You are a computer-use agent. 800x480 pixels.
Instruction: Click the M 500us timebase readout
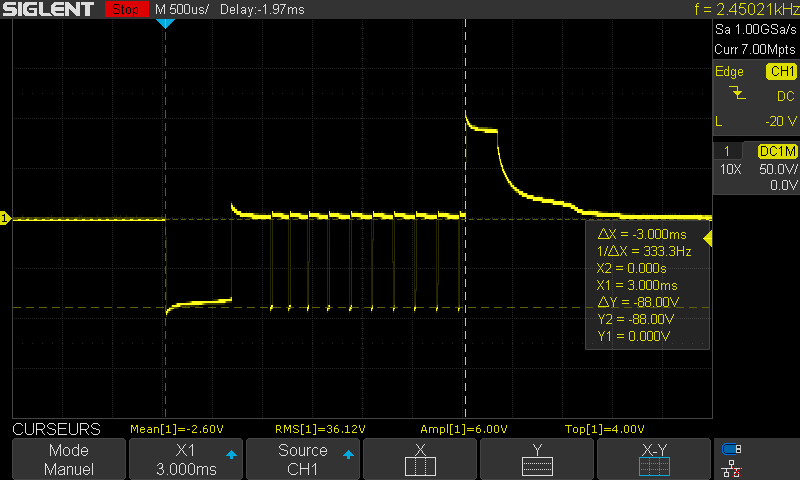182,9
